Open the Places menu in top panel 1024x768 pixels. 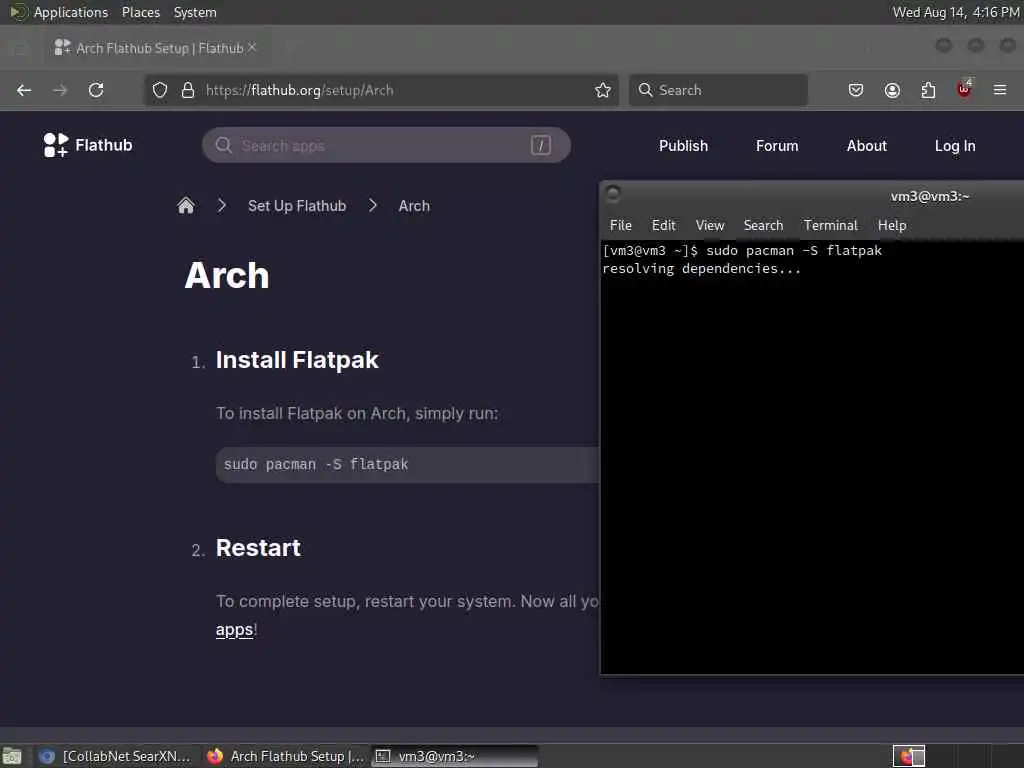[141, 12]
